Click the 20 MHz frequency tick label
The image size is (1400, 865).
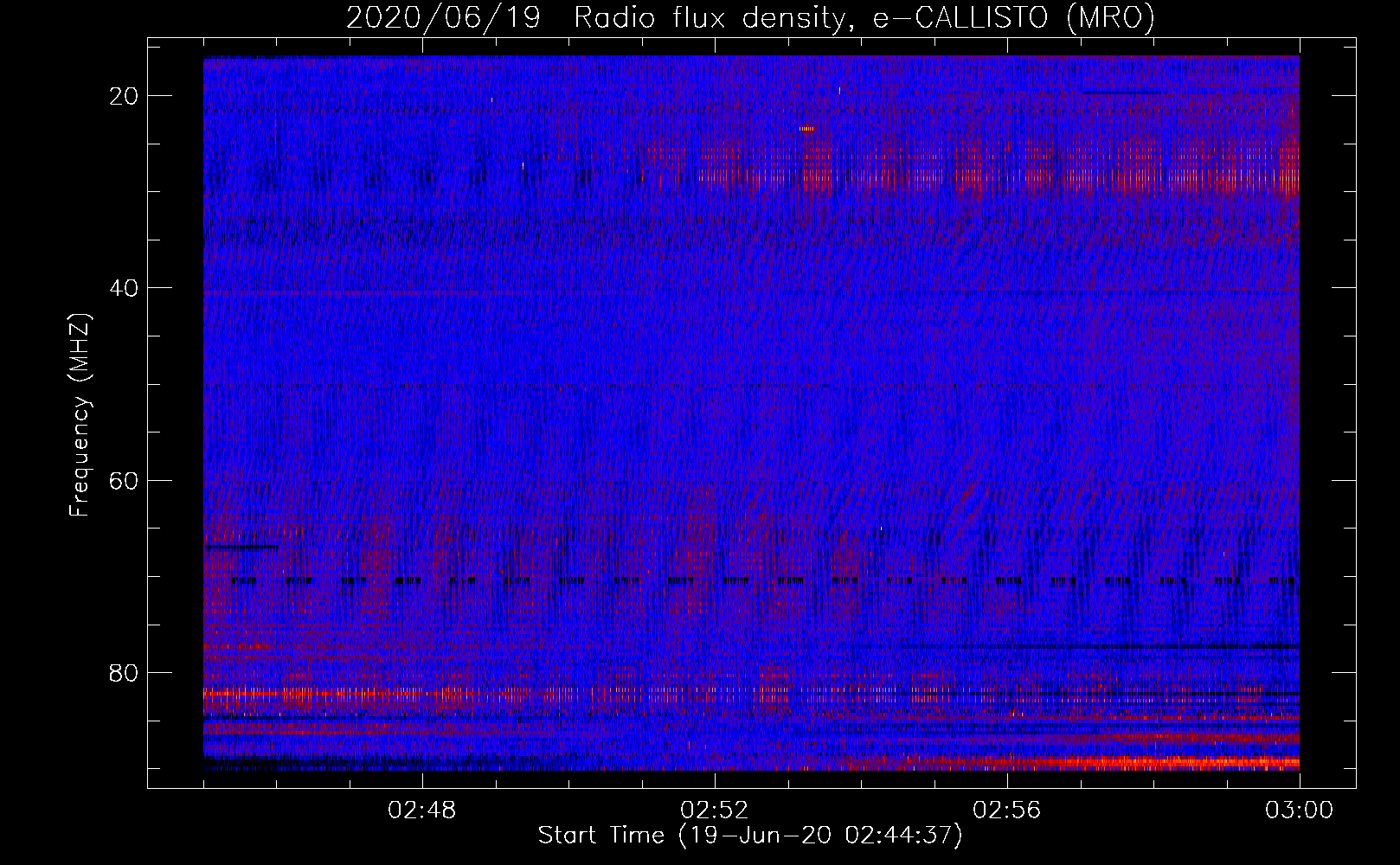tap(125, 95)
